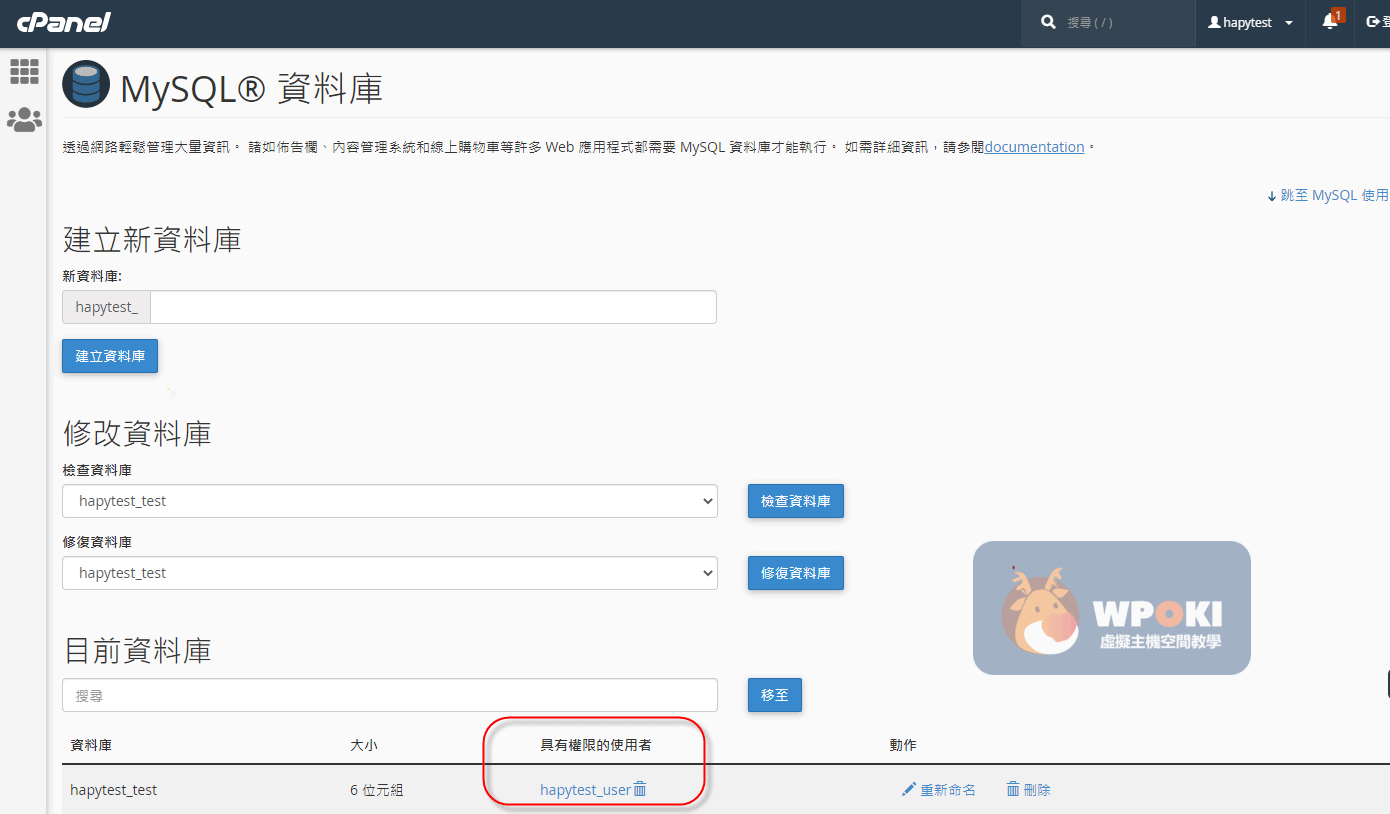Screen dimensions: 1390x814
Task: Click the magnifier icon in top search
Action: coord(1048,22)
